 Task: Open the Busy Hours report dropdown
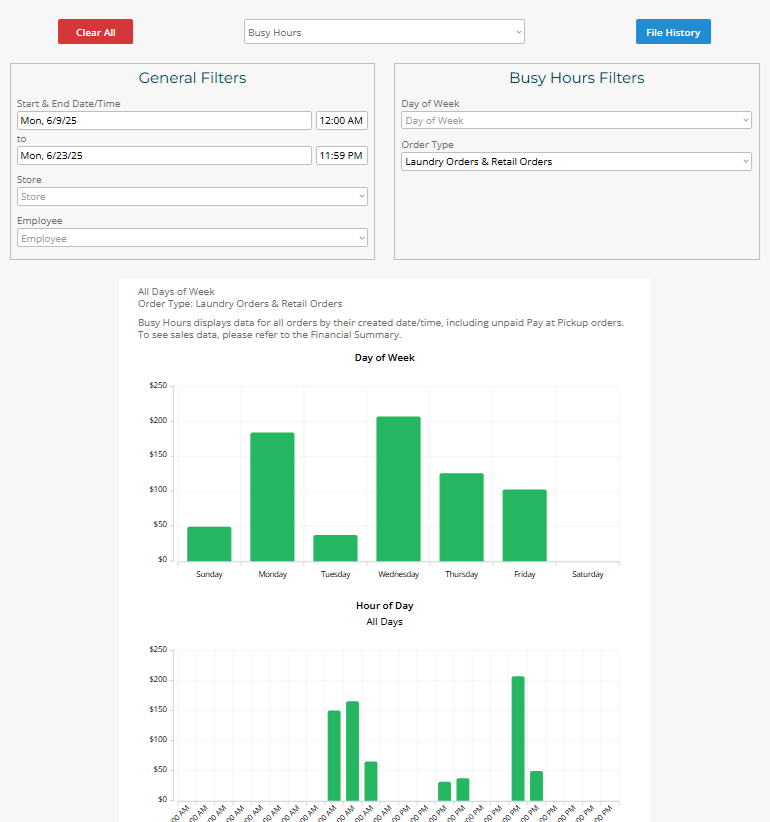coord(384,31)
